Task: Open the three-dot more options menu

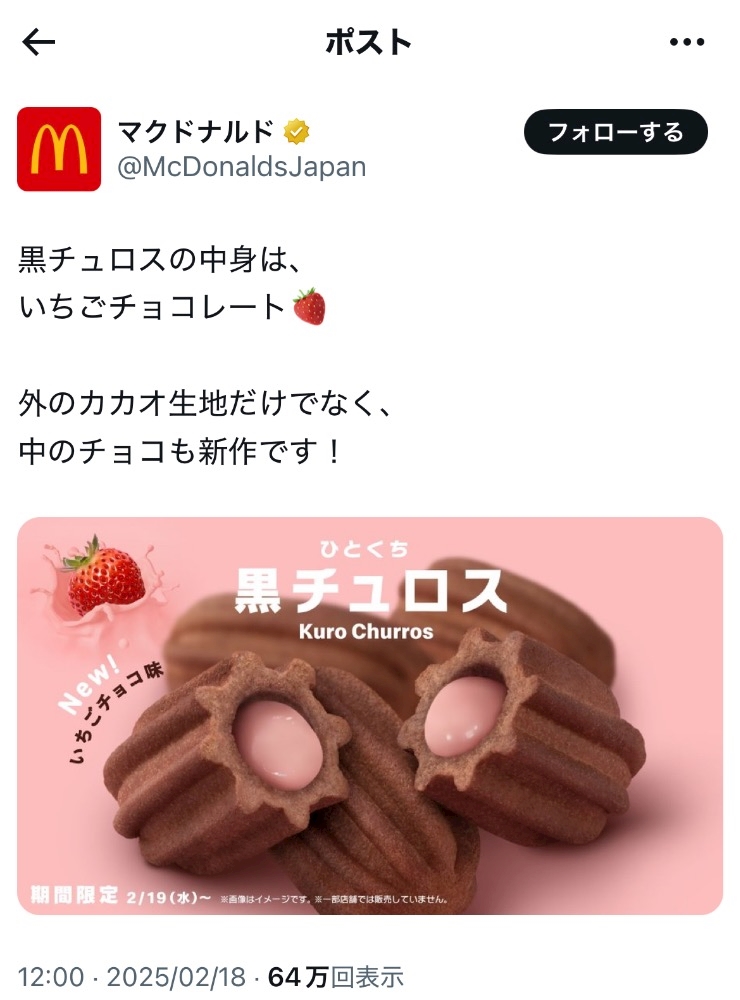Action: pos(687,42)
